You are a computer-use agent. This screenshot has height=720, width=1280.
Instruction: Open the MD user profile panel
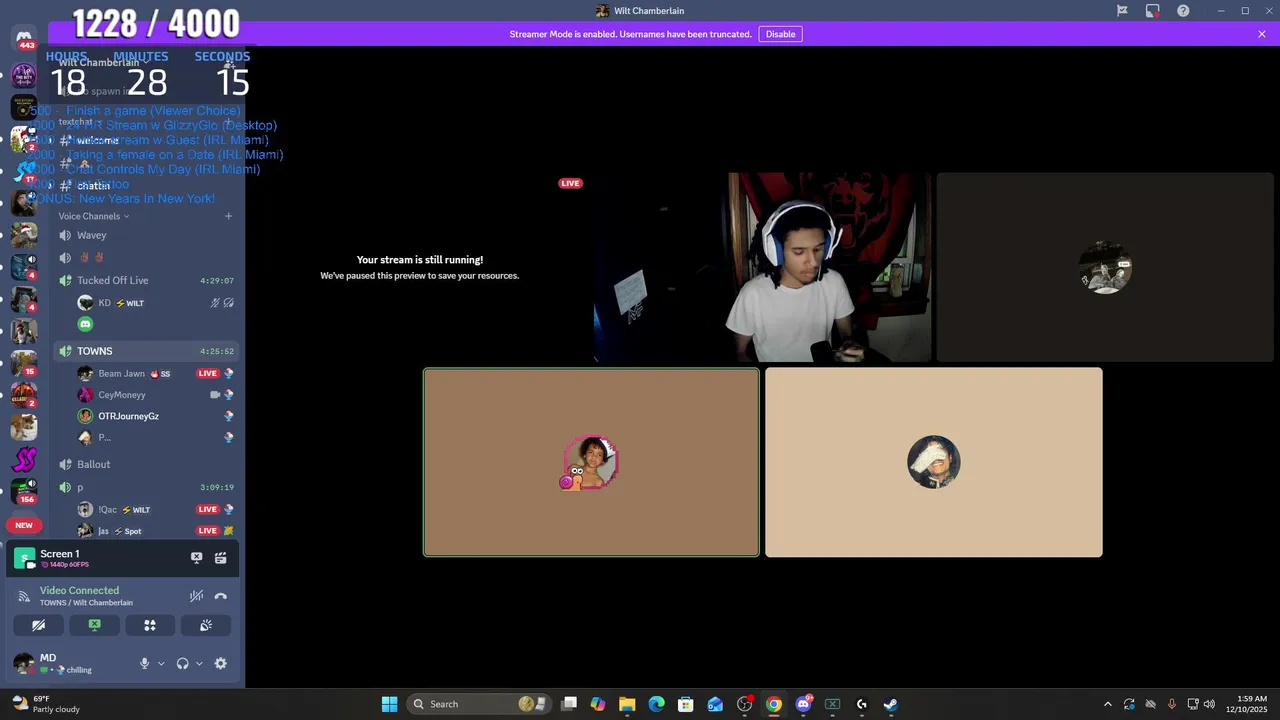(70, 663)
